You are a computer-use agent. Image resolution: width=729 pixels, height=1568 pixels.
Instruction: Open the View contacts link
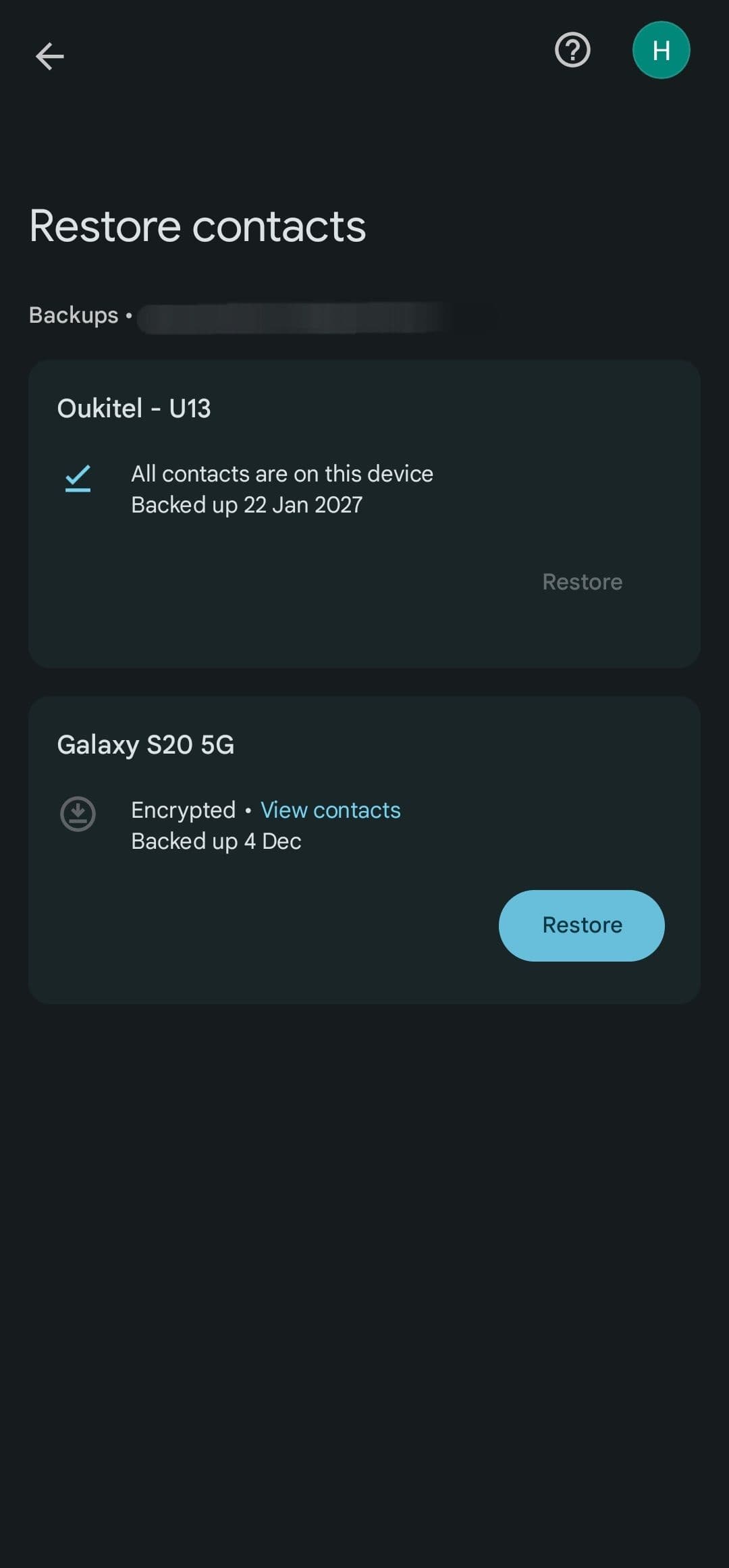click(x=330, y=810)
